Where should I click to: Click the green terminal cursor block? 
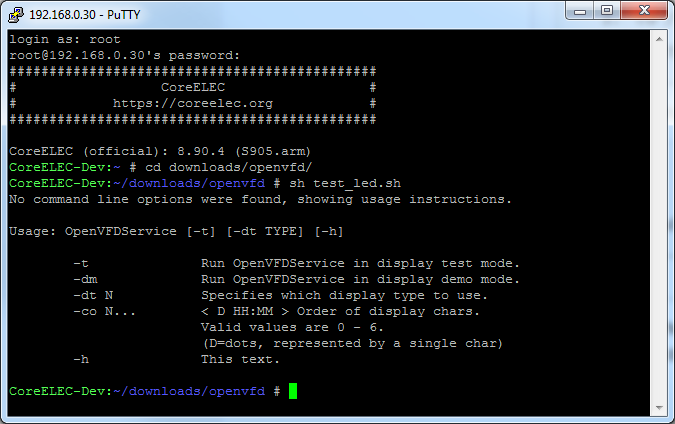293,391
